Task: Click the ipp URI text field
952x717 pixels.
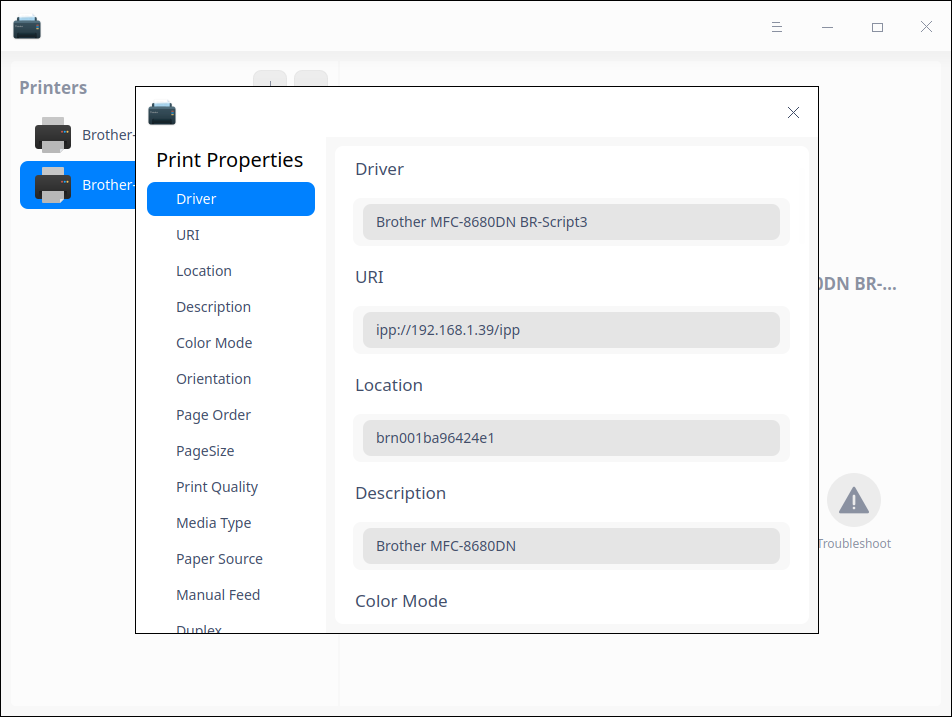Action: (x=571, y=329)
